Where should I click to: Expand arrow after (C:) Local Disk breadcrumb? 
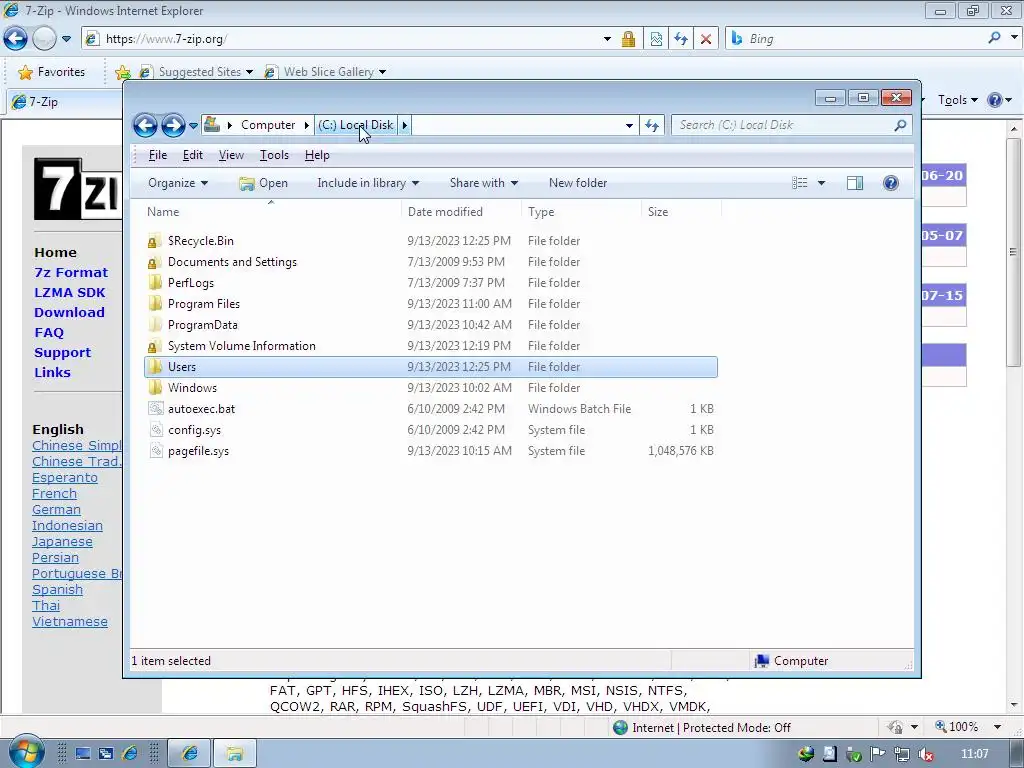click(404, 125)
